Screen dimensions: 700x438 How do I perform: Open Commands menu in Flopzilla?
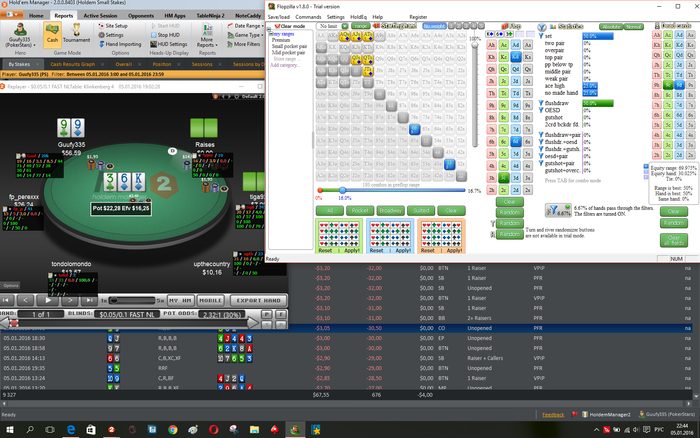308,17
